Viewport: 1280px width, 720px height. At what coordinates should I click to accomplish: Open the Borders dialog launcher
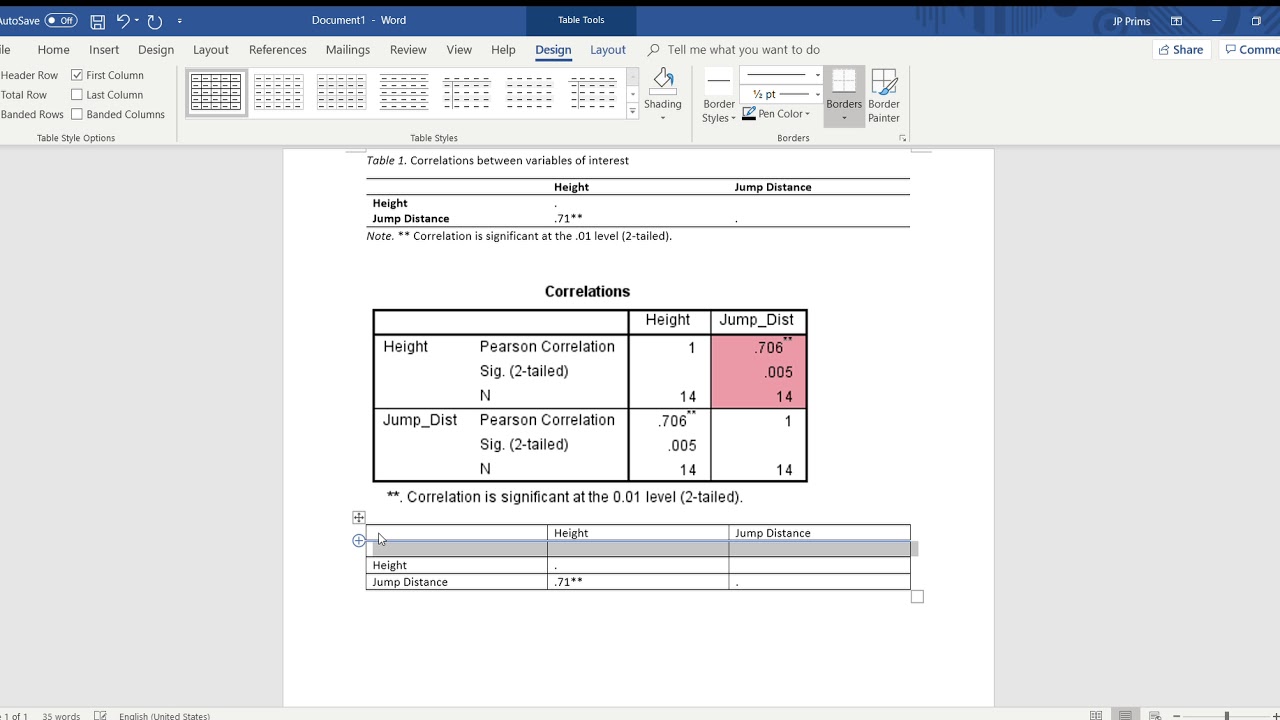pyautogui.click(x=903, y=138)
